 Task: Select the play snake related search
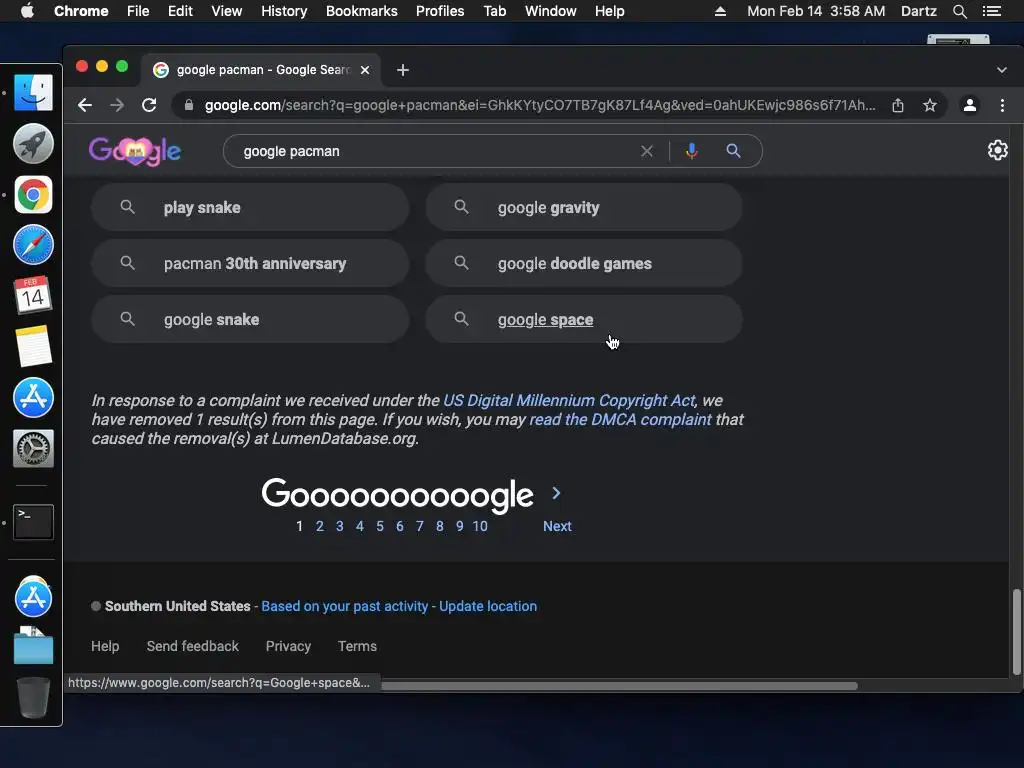click(250, 208)
